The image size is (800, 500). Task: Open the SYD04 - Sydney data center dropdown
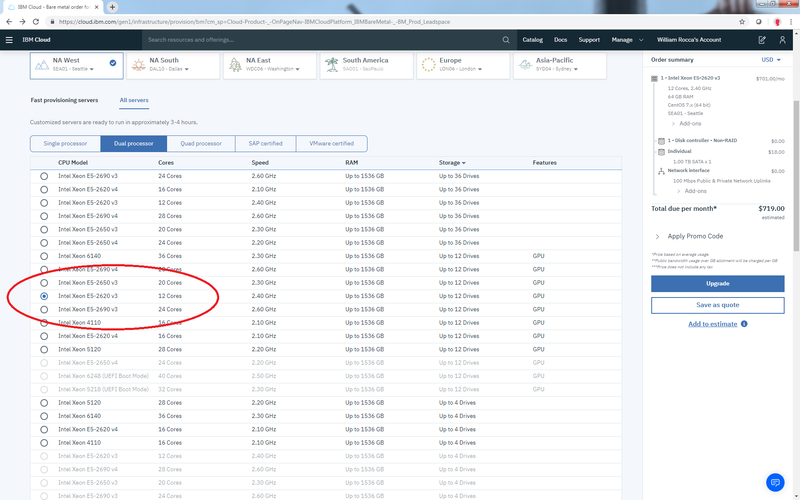click(x=557, y=69)
